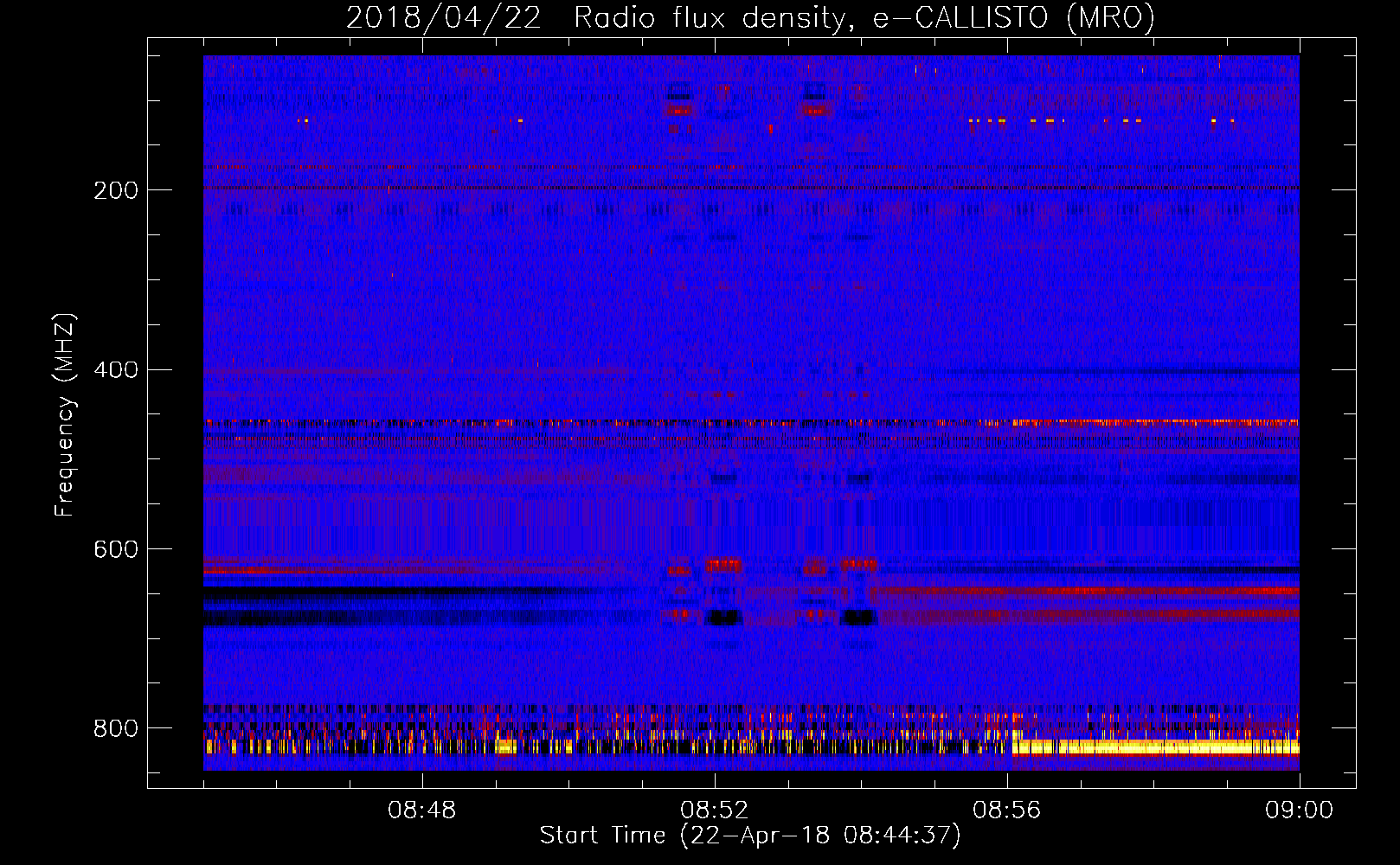Click the 200 frequency tick label
The width and height of the screenshot is (1400, 865).
(116, 190)
